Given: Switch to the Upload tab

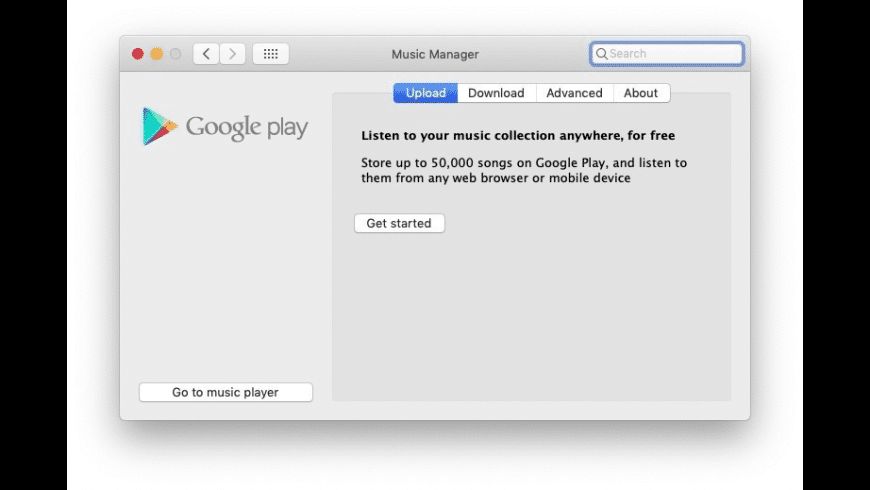Looking at the screenshot, I should click(x=426, y=93).
